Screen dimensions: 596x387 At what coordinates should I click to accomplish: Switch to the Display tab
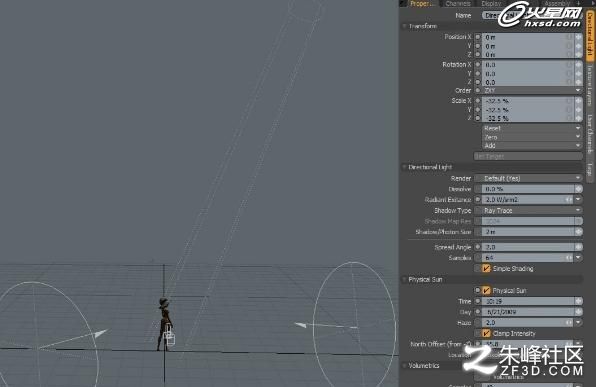click(x=491, y=3)
